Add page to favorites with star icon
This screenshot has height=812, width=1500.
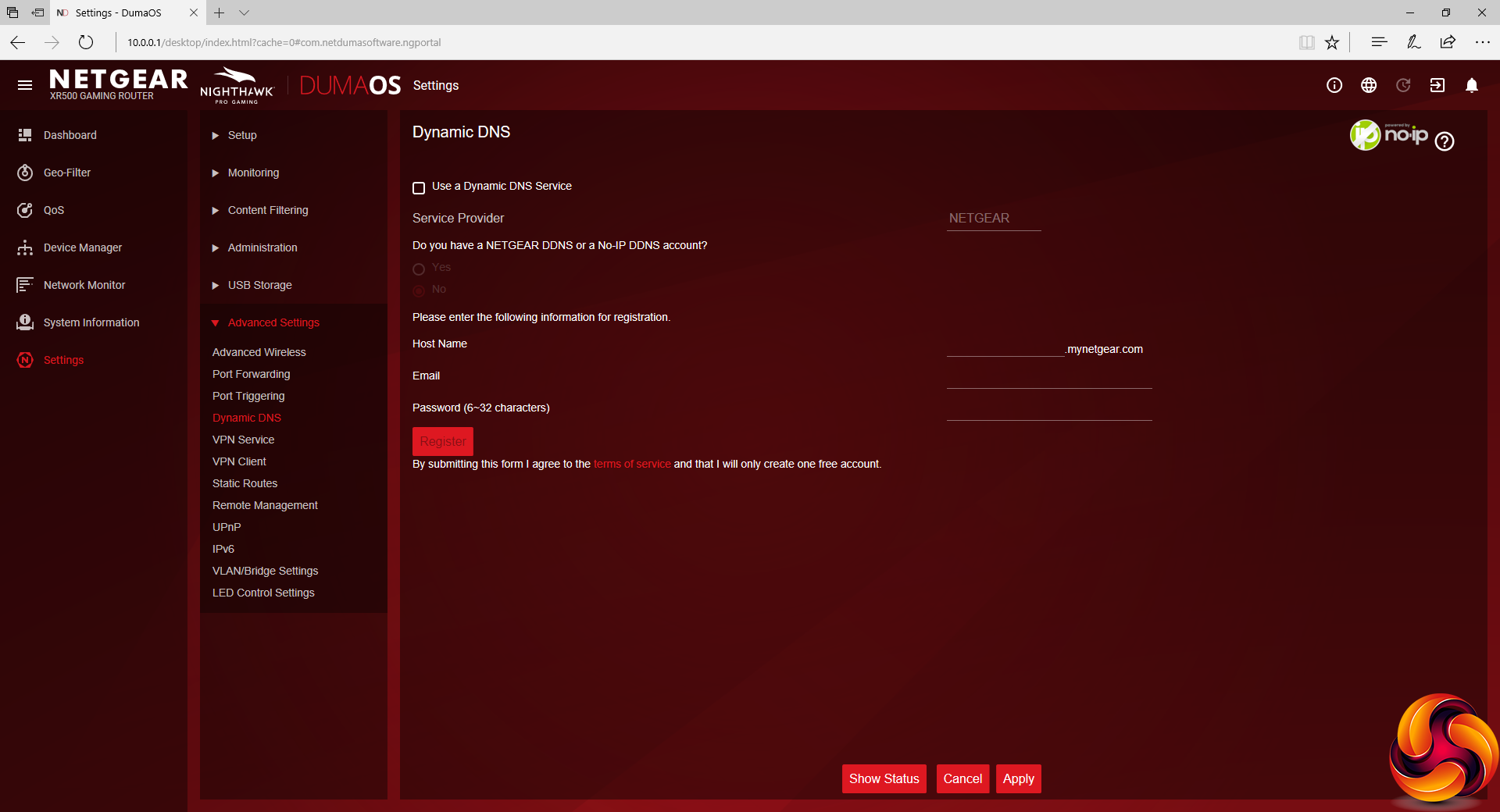click(x=1332, y=42)
